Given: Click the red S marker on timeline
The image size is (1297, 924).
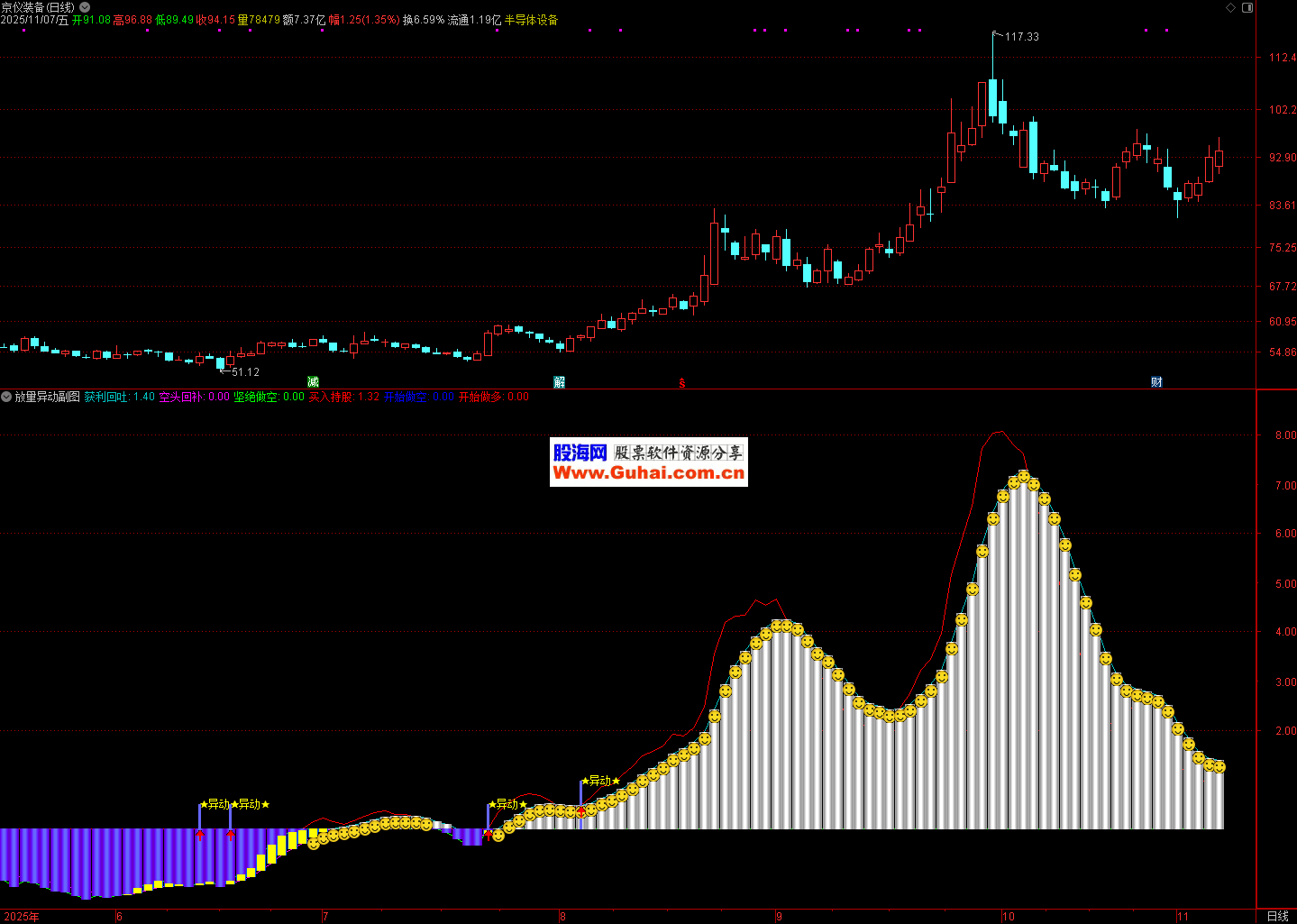Looking at the screenshot, I should pos(681,383).
